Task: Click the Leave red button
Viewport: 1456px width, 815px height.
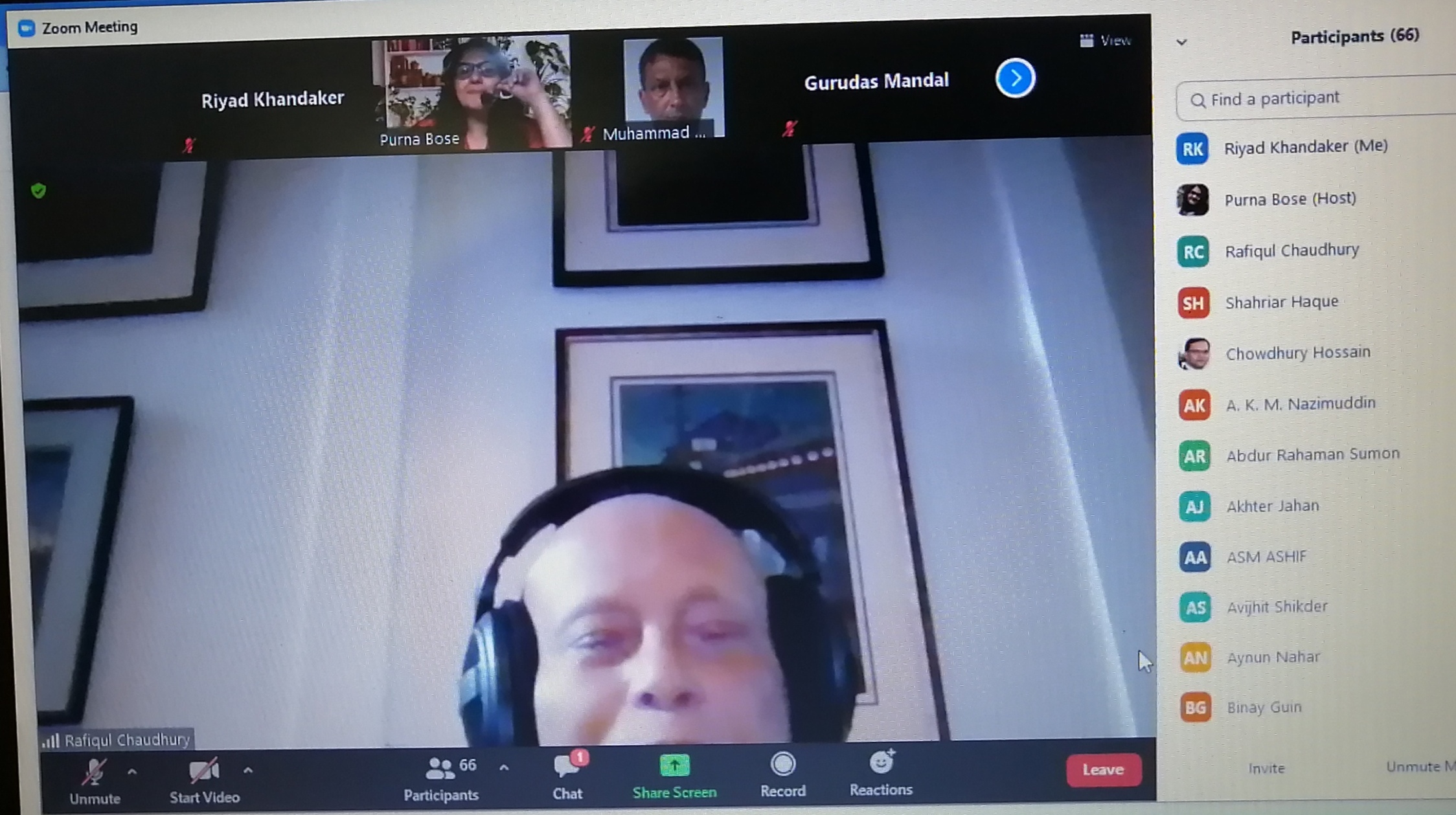Action: tap(1101, 768)
